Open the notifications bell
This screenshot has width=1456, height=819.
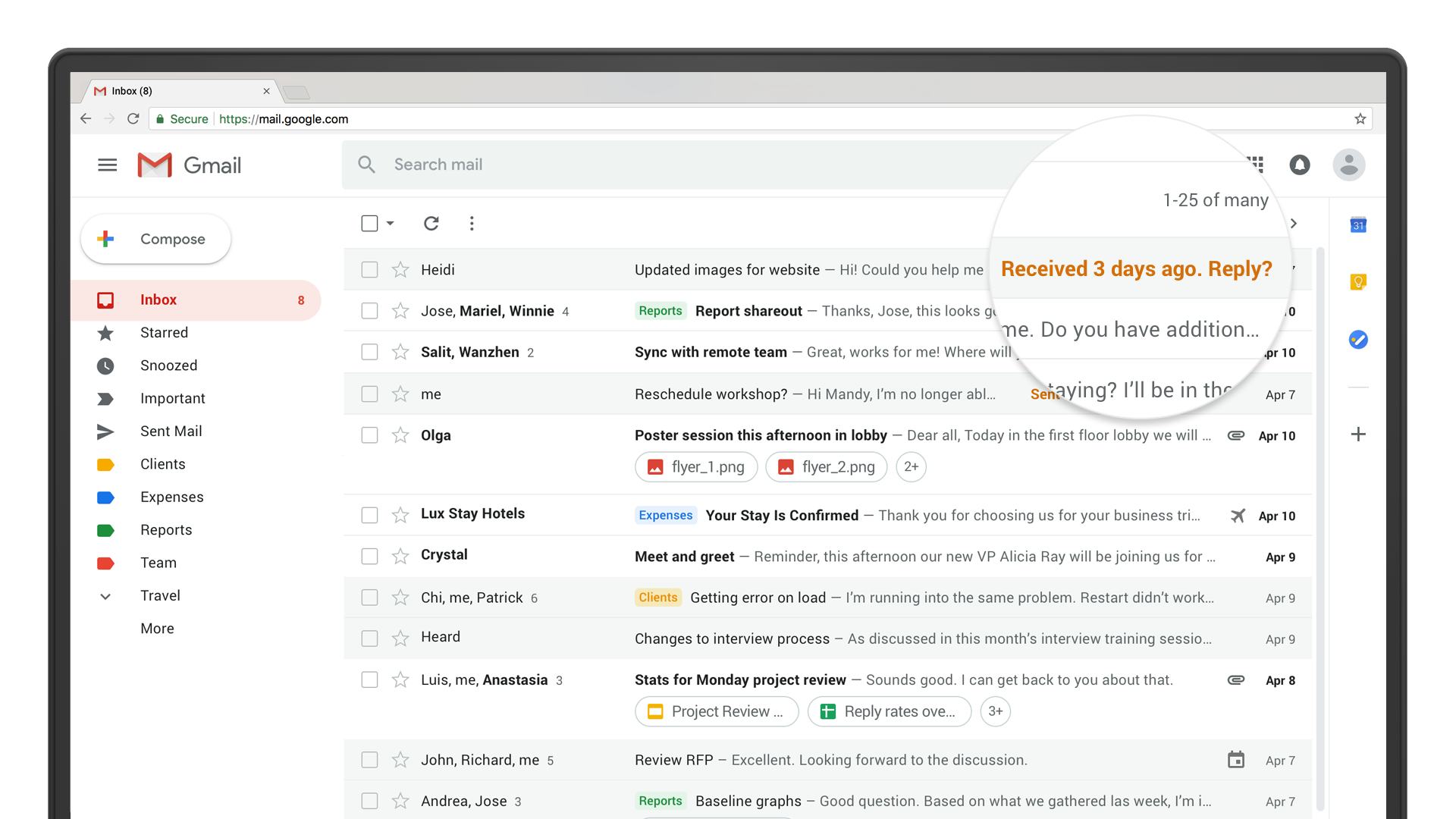click(1300, 165)
